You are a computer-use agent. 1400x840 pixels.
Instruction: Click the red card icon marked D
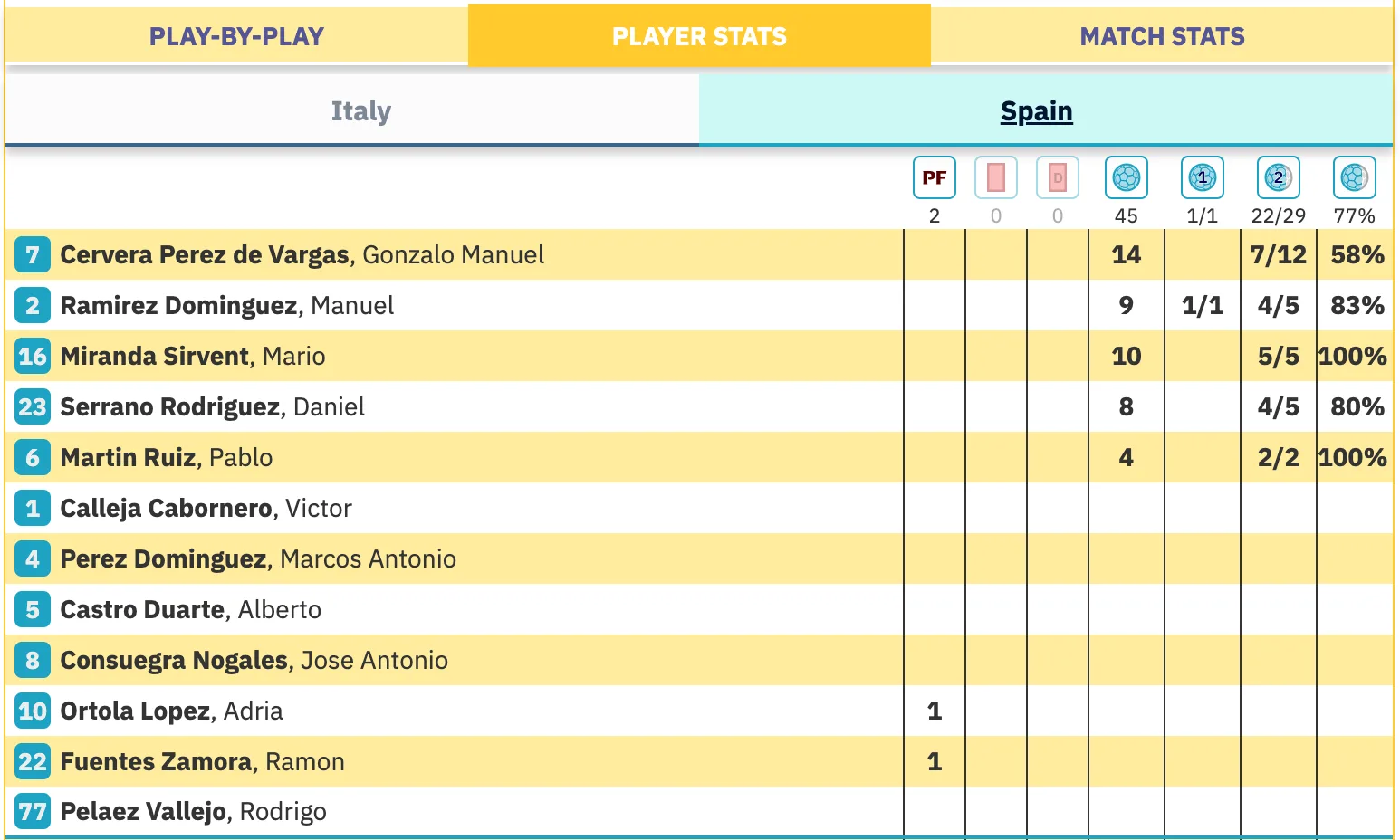pos(1057,177)
